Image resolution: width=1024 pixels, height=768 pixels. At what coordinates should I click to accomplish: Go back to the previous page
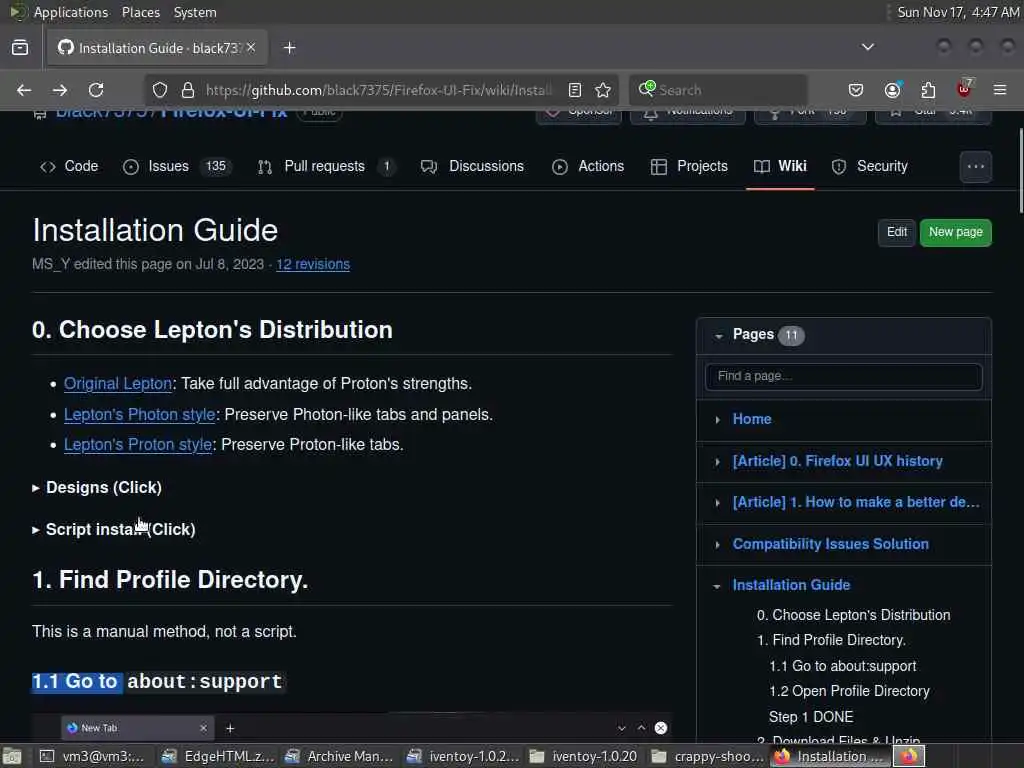24,90
